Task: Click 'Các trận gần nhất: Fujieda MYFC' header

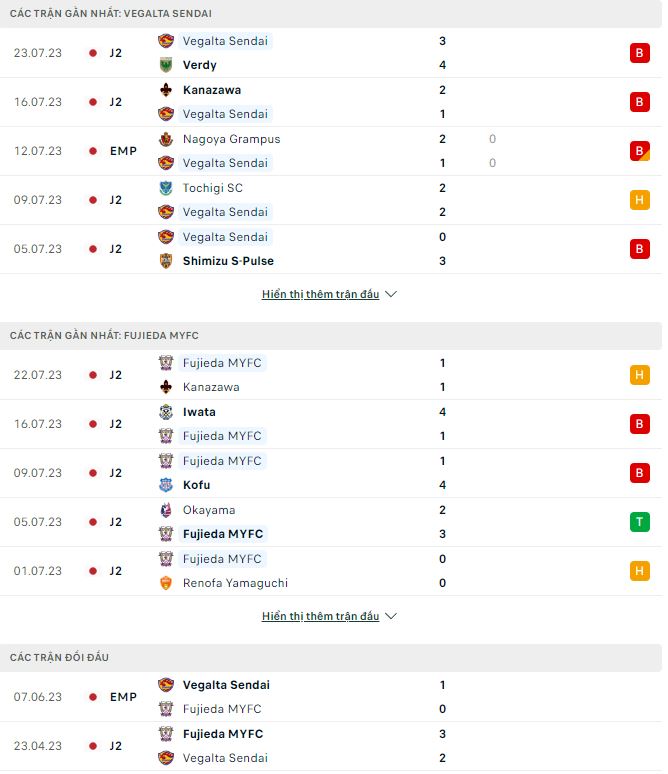Action: [x=104, y=335]
